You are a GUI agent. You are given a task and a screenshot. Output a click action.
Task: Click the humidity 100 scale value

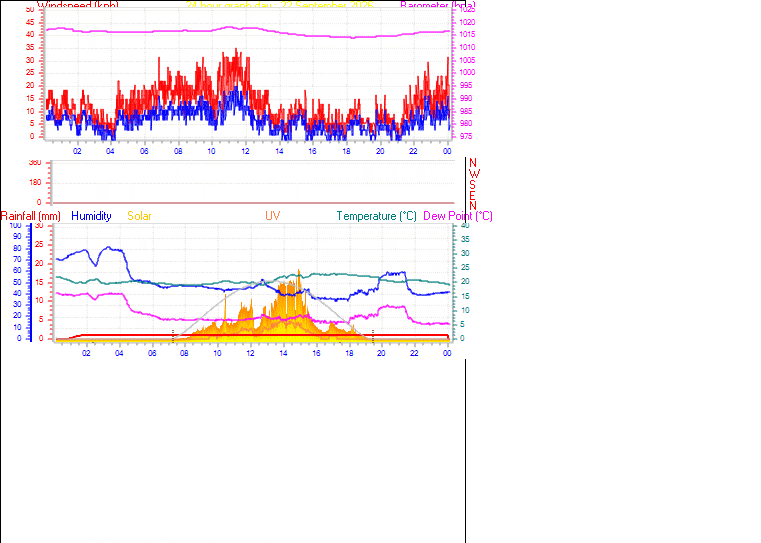[16, 225]
